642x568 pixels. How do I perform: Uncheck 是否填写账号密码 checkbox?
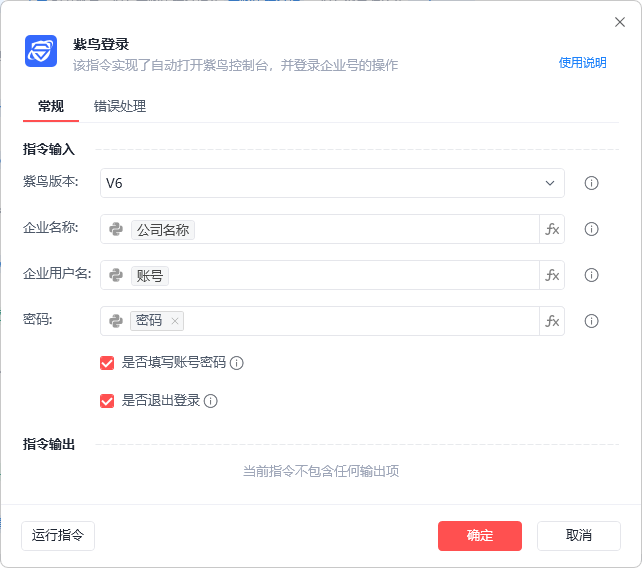pos(107,363)
